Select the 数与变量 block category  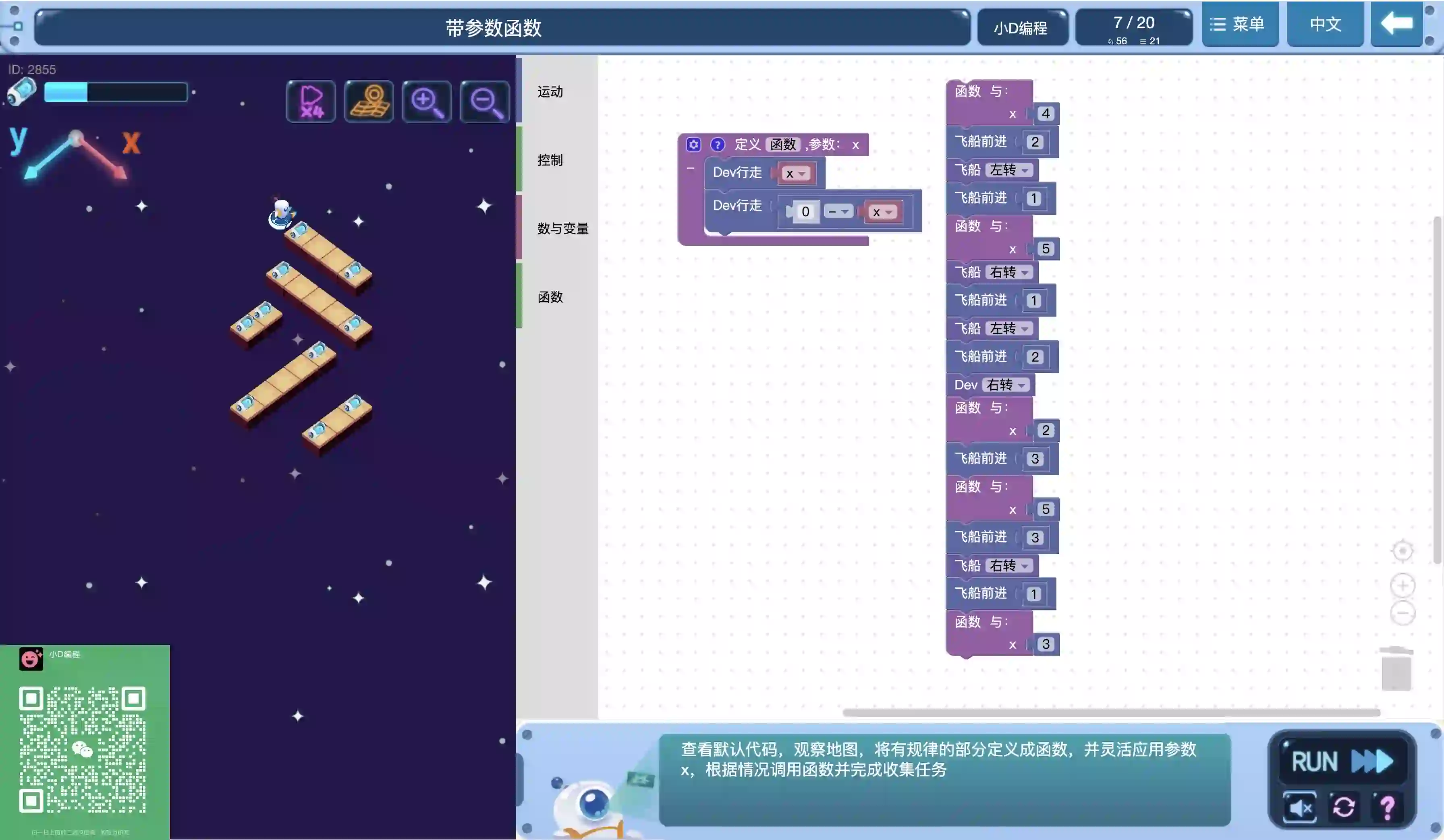(x=563, y=228)
